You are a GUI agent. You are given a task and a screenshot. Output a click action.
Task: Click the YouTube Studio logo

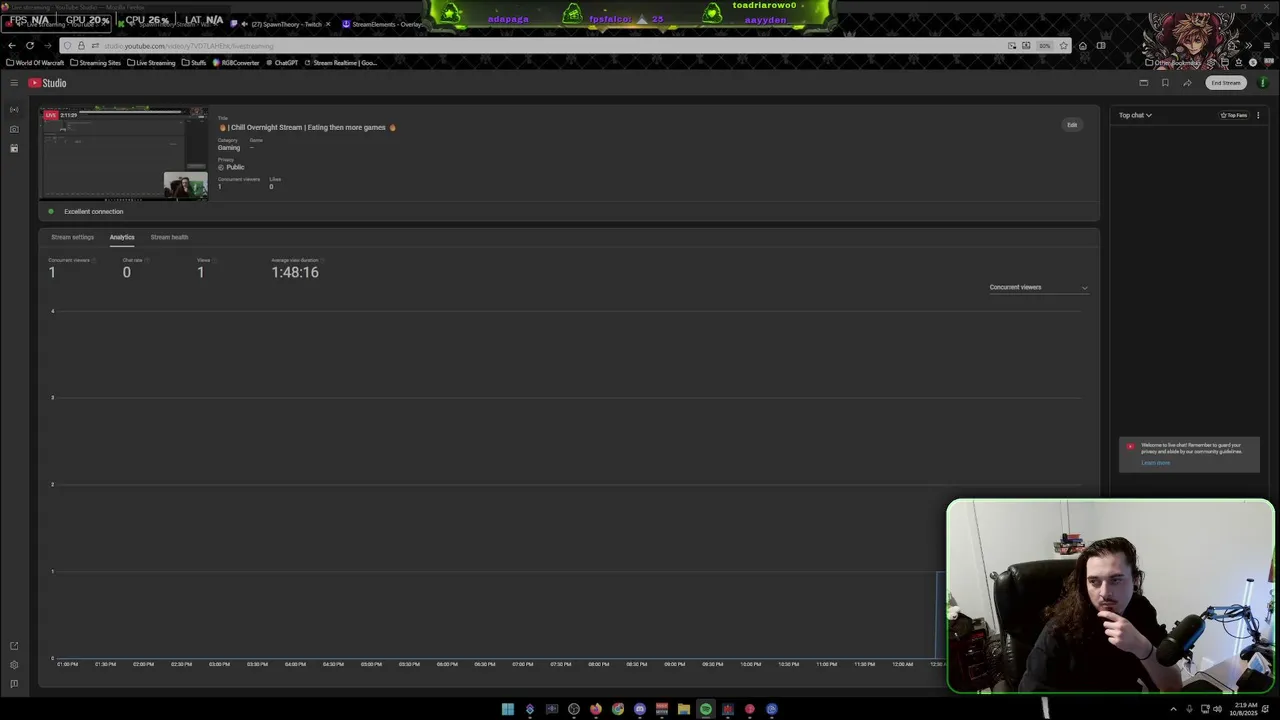click(x=47, y=83)
